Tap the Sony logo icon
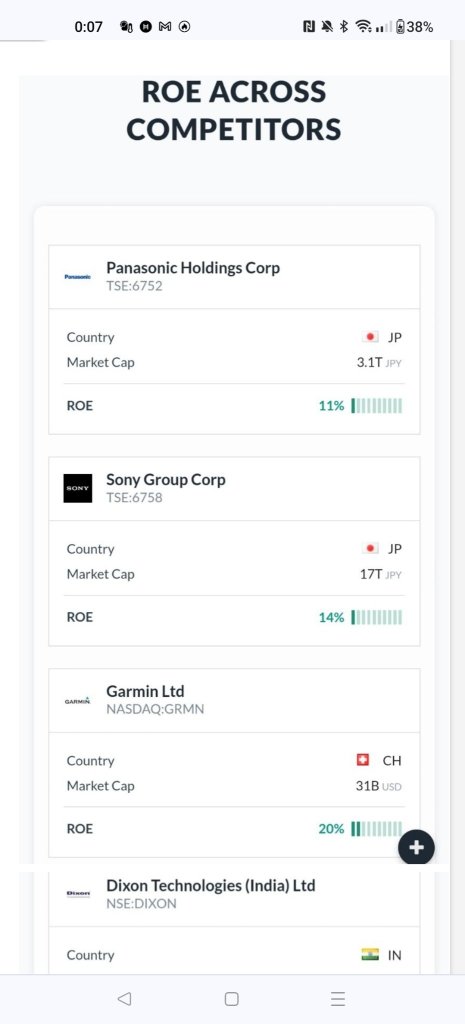This screenshot has width=465, height=1024. click(78, 488)
